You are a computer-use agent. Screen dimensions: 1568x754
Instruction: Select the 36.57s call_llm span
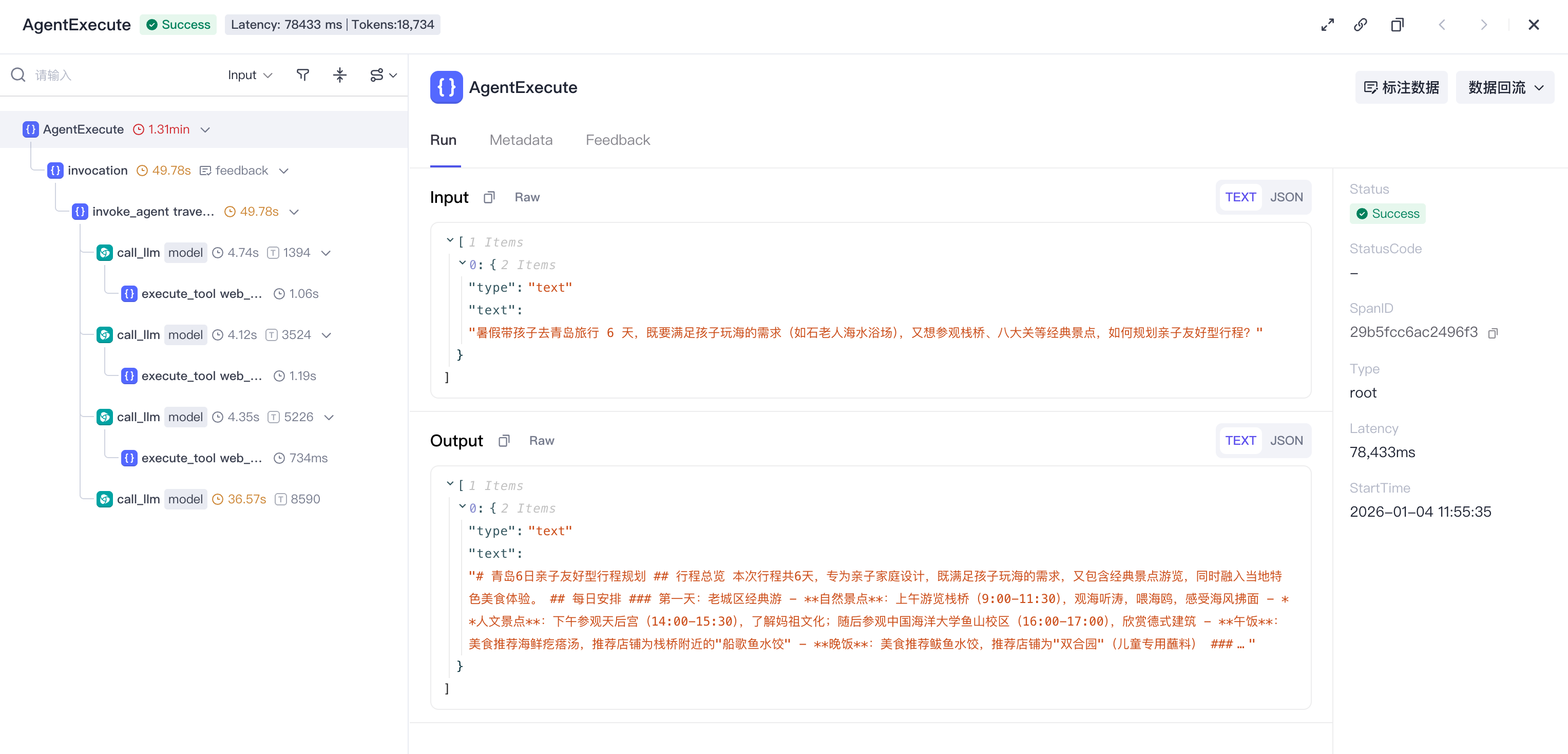pyautogui.click(x=209, y=499)
